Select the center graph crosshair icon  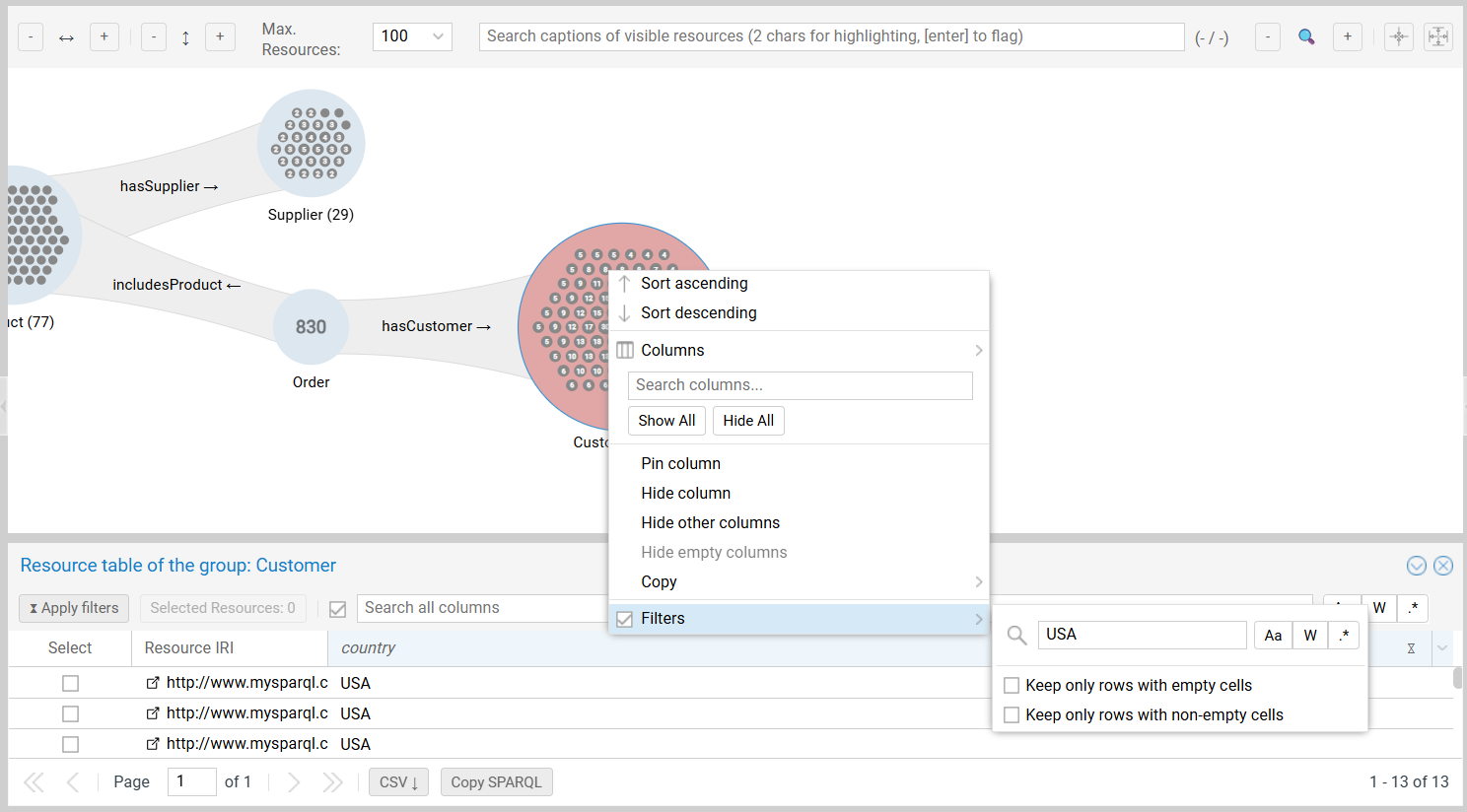click(x=1399, y=36)
